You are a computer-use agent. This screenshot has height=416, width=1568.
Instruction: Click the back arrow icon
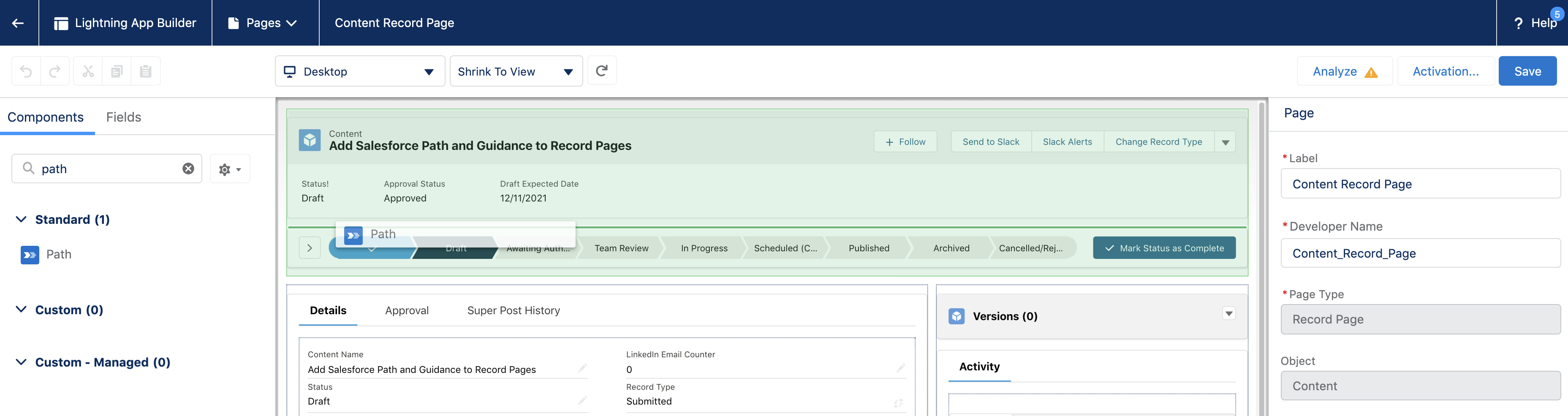coord(18,23)
